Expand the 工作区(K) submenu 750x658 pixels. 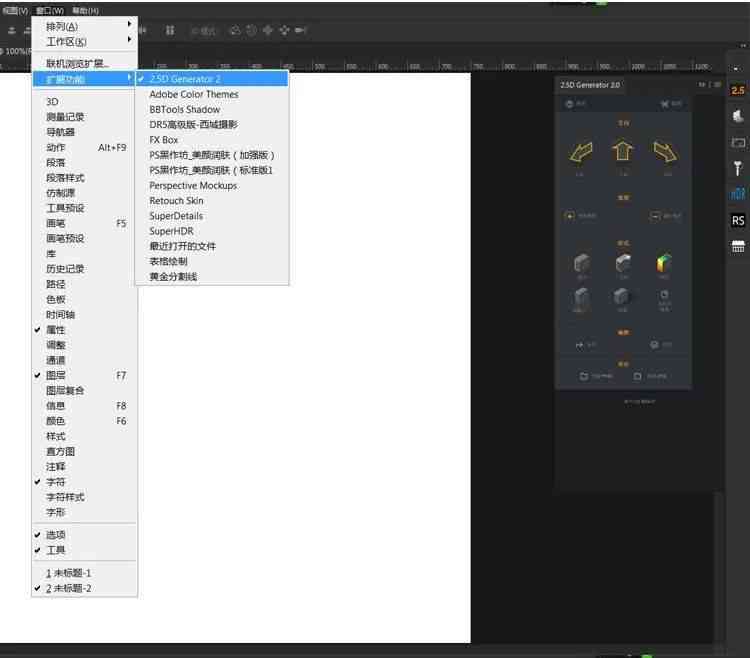click(x=84, y=42)
